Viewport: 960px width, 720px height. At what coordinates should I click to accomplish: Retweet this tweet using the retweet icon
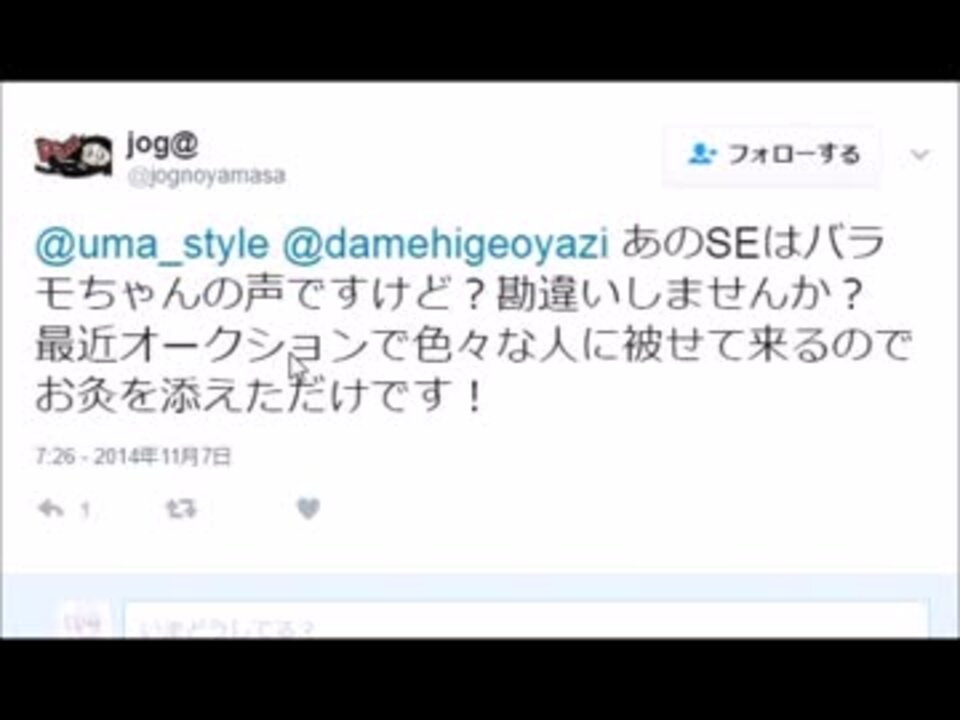181,509
